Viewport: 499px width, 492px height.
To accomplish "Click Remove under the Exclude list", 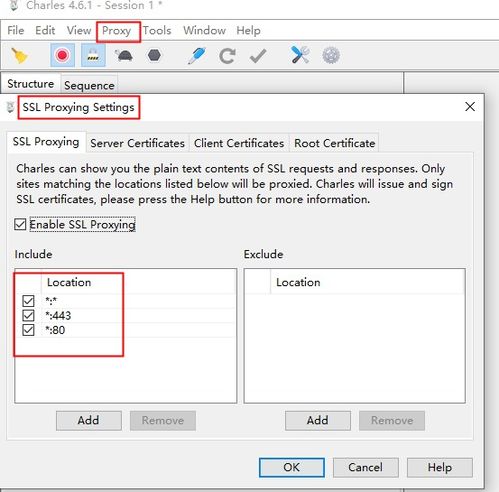I will click(x=392, y=420).
